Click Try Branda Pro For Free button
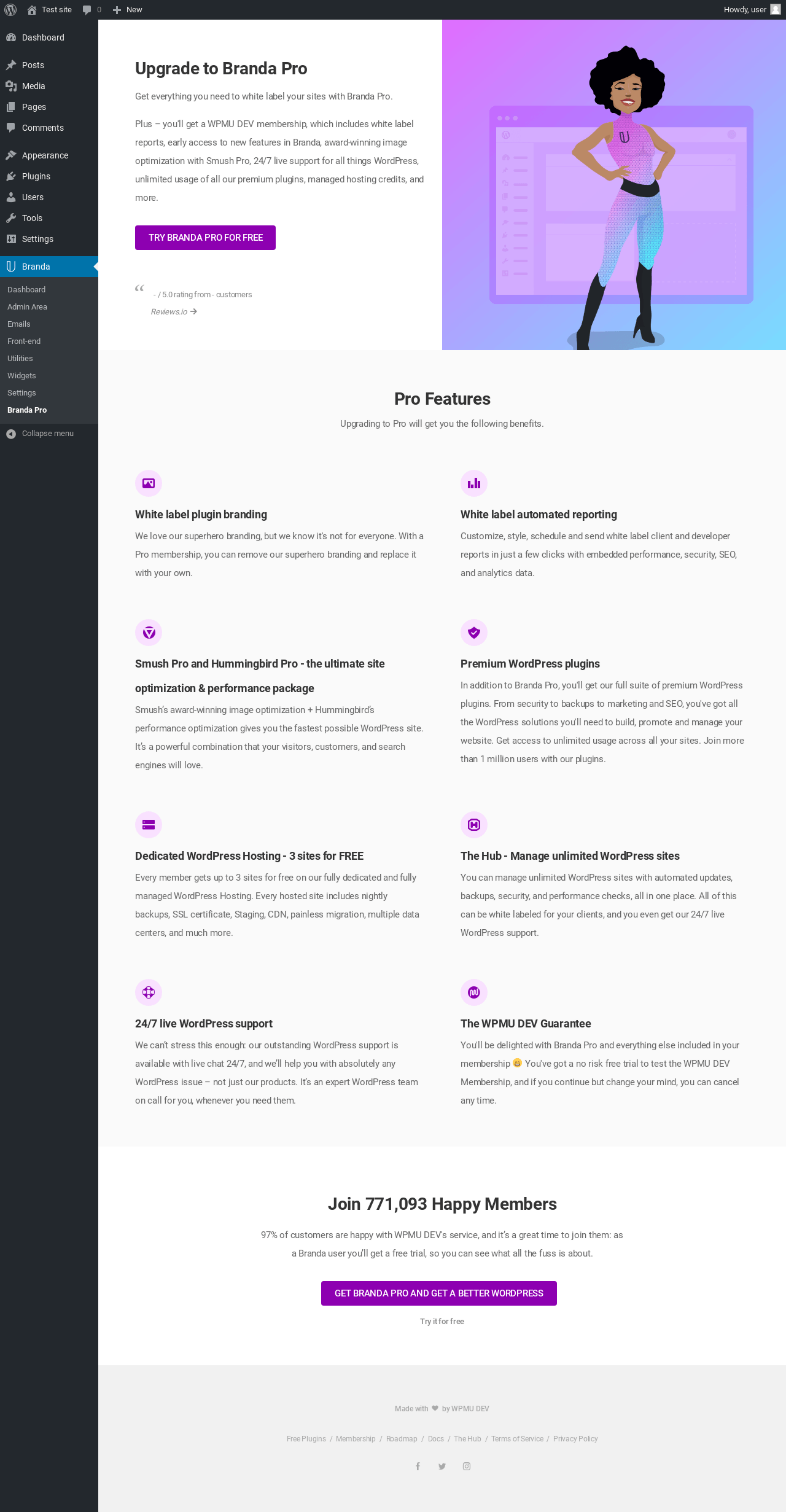The image size is (786, 1512). click(x=205, y=238)
